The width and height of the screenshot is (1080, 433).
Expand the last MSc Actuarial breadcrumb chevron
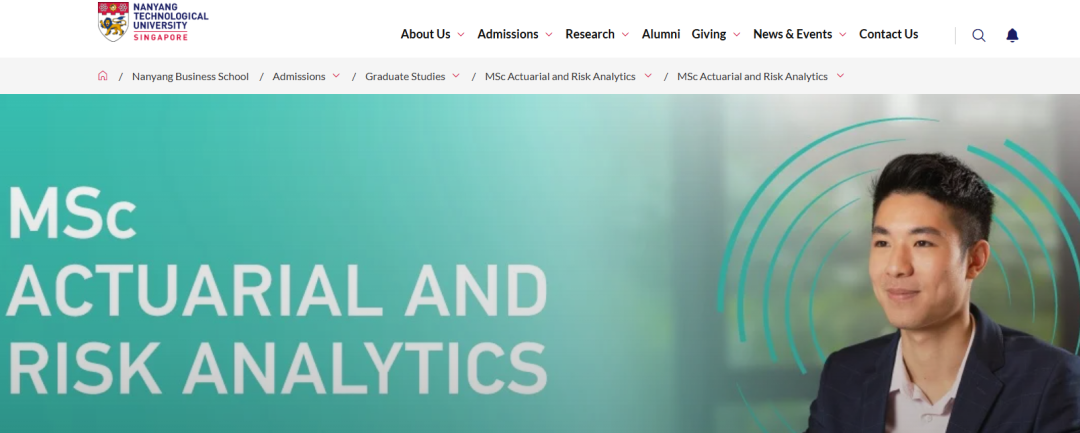[840, 76]
